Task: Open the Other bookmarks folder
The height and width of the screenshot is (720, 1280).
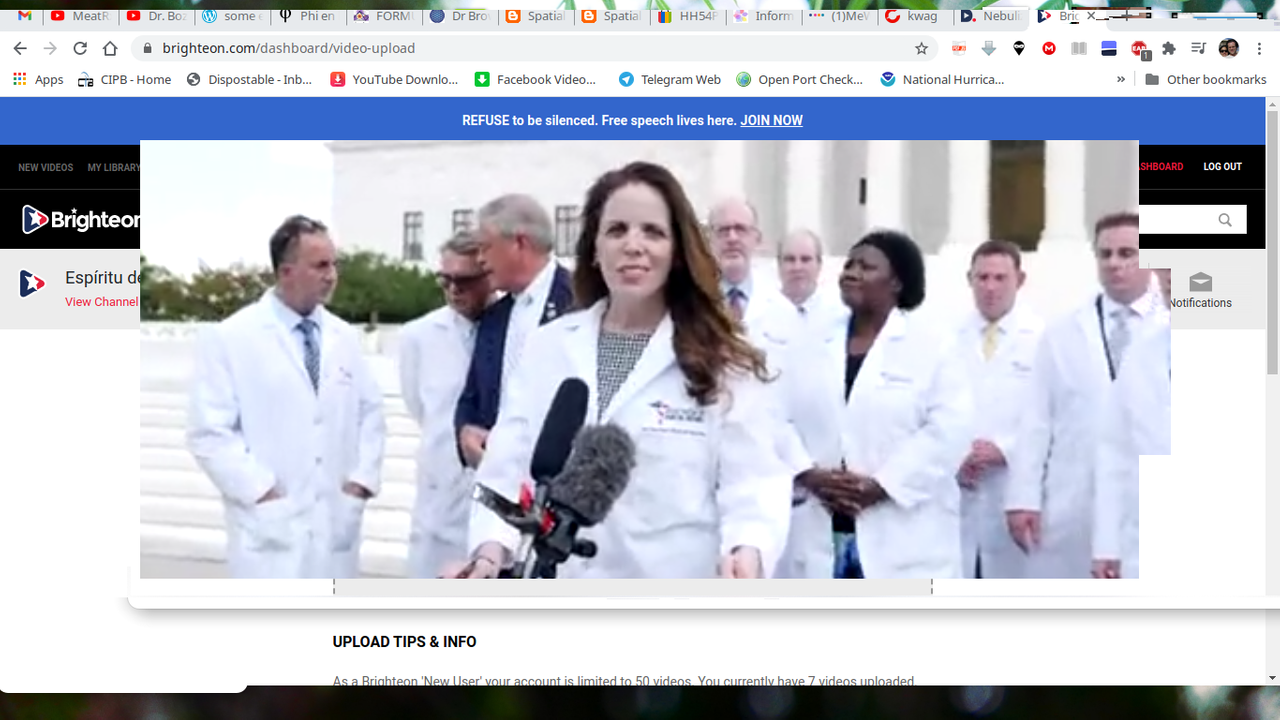Action: click(1205, 79)
